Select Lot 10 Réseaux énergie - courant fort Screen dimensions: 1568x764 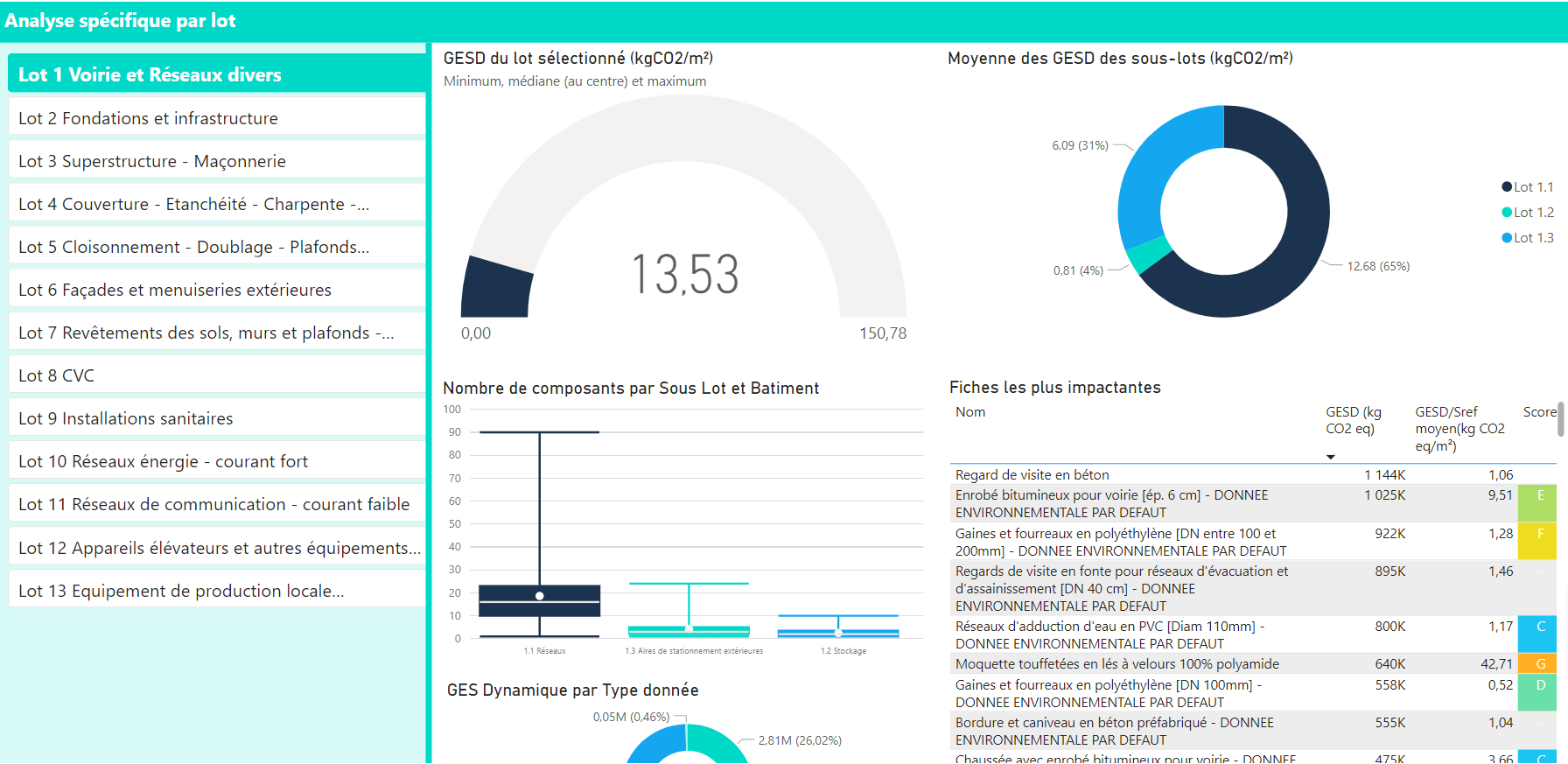(216, 460)
